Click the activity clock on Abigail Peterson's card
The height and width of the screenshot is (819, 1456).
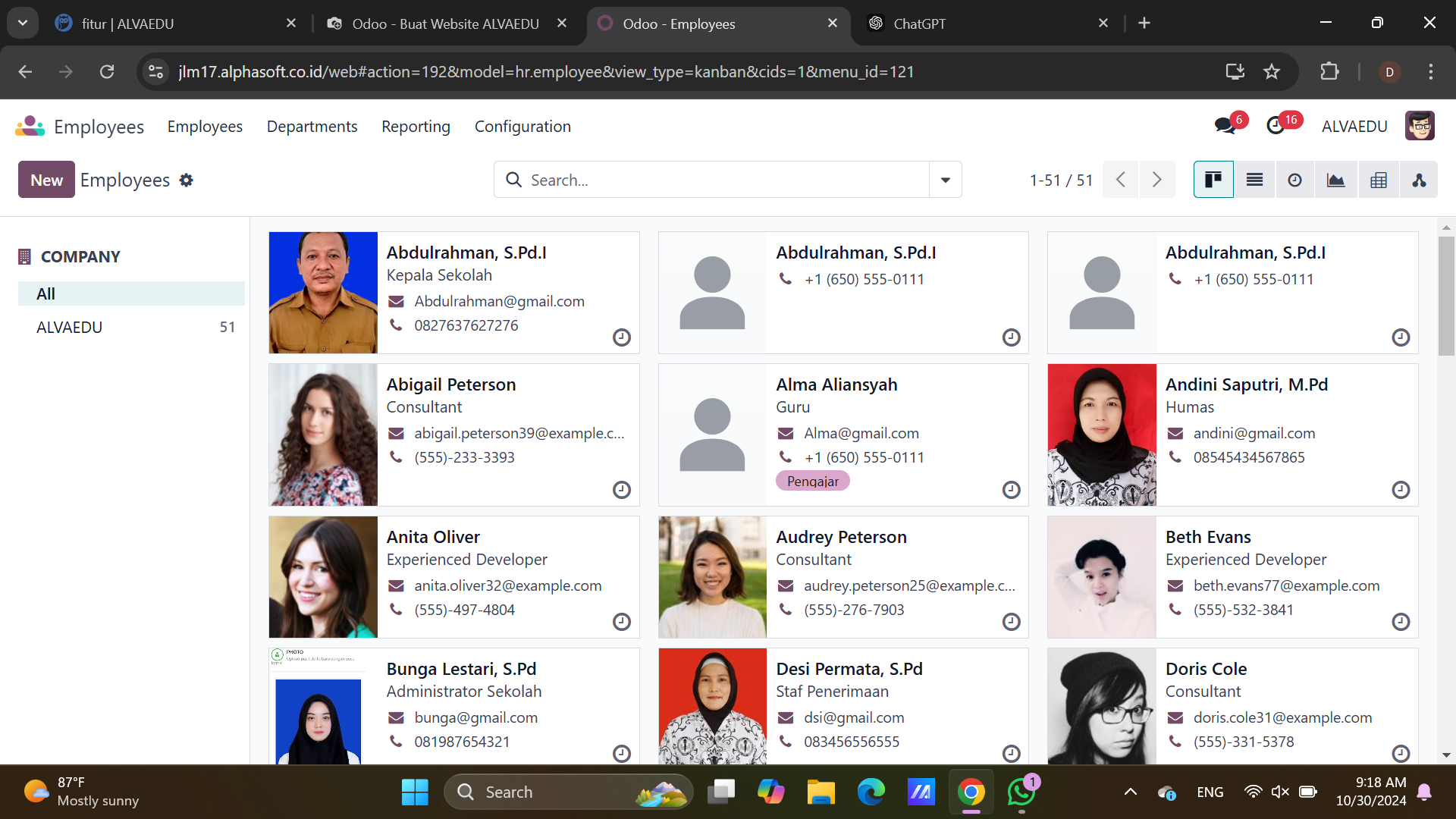click(622, 490)
